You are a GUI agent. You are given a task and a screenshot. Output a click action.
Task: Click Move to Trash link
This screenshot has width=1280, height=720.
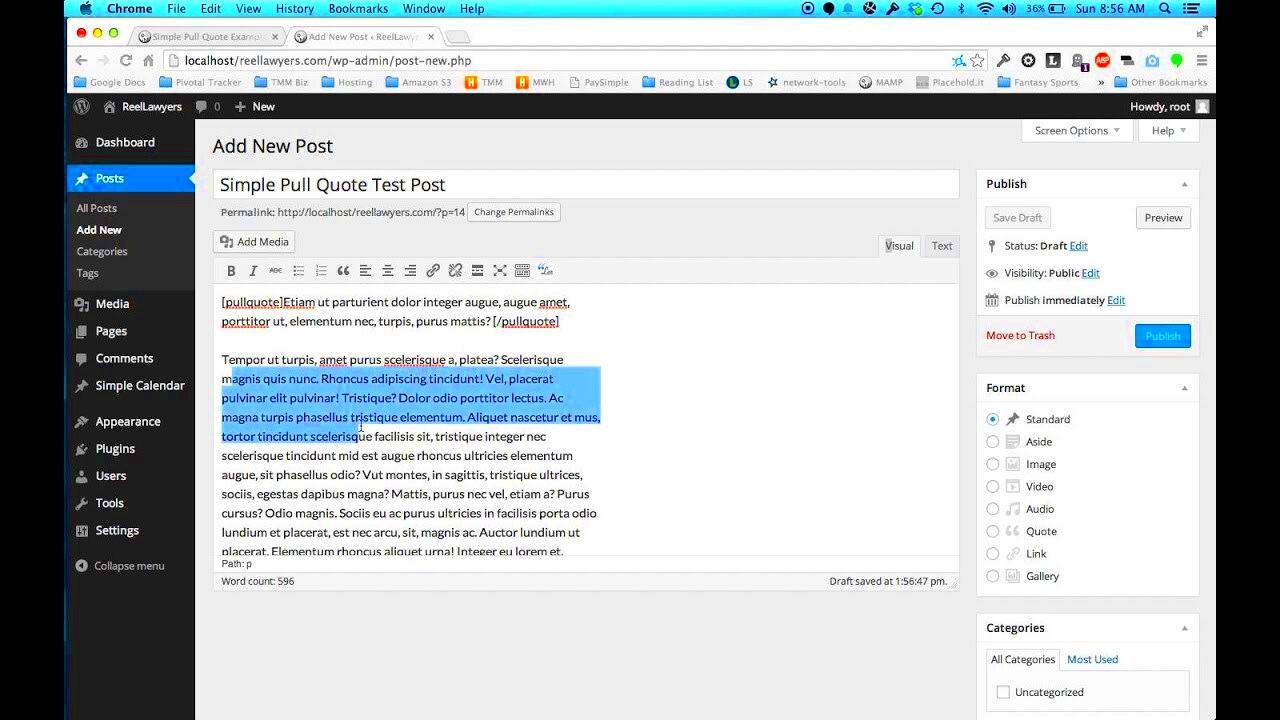(1020, 336)
